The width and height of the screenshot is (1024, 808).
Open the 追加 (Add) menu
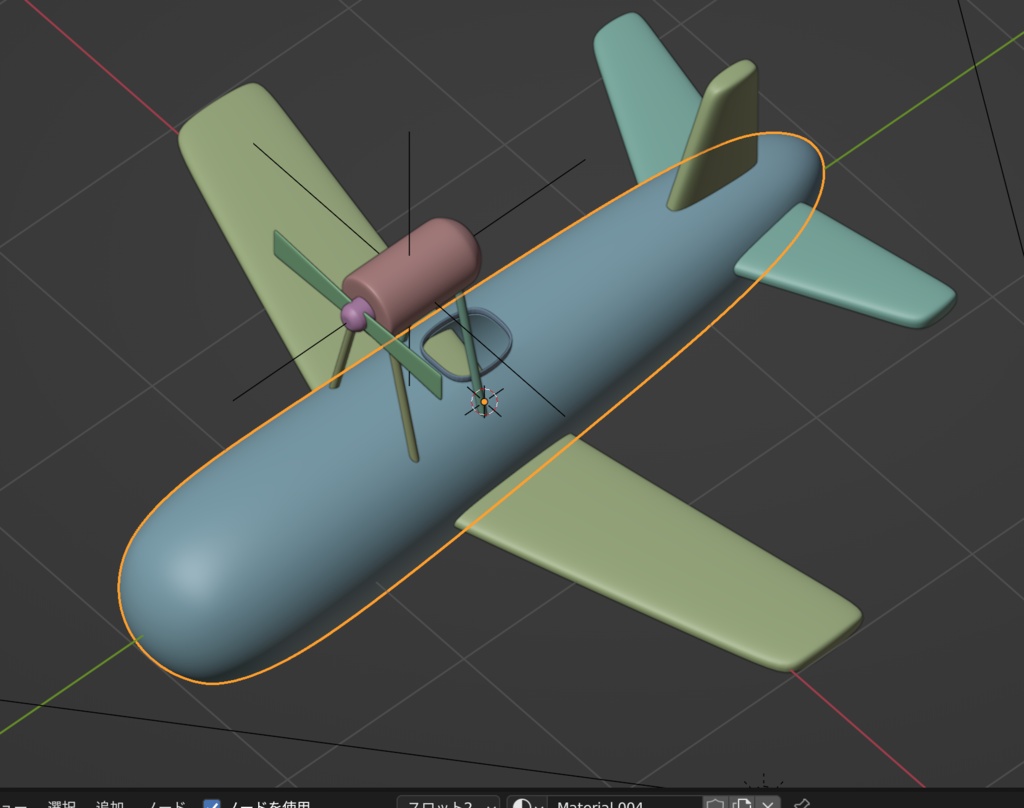(x=110, y=804)
